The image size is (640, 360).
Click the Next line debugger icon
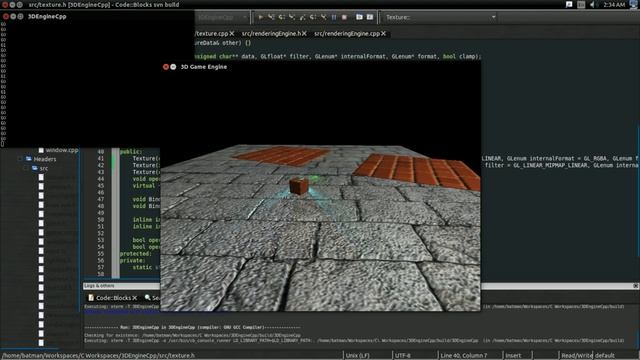pos(282,17)
